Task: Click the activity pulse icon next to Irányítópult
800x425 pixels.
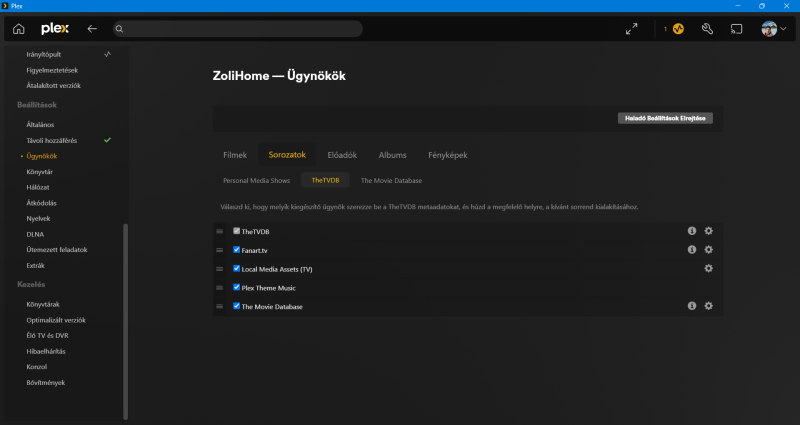Action: (x=107, y=54)
